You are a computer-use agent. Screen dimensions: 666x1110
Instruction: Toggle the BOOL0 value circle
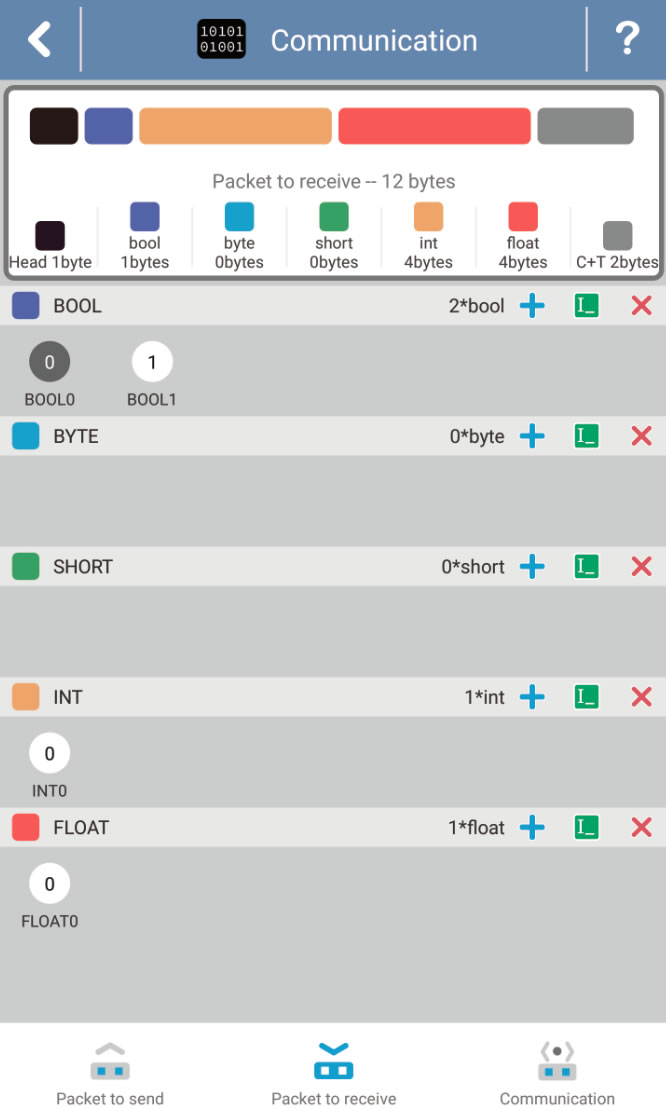pos(50,362)
